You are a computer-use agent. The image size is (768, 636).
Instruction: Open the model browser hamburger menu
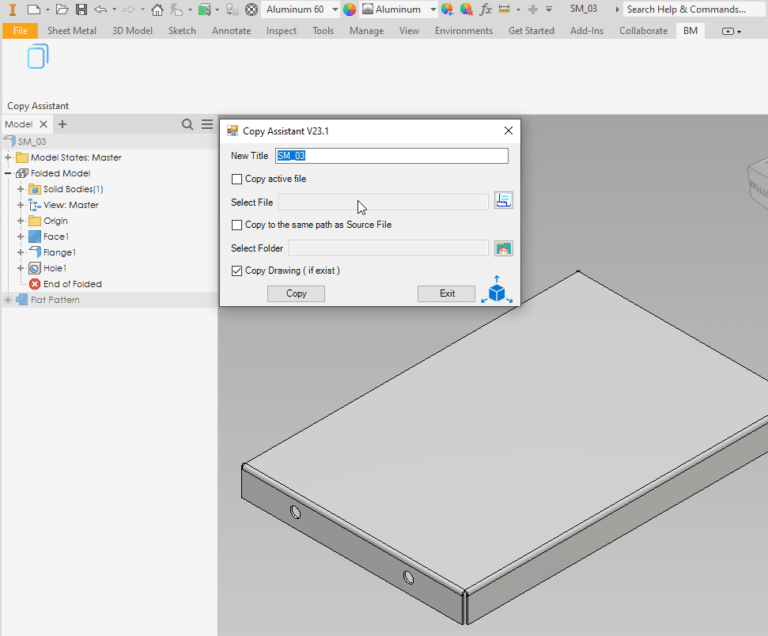coord(207,124)
